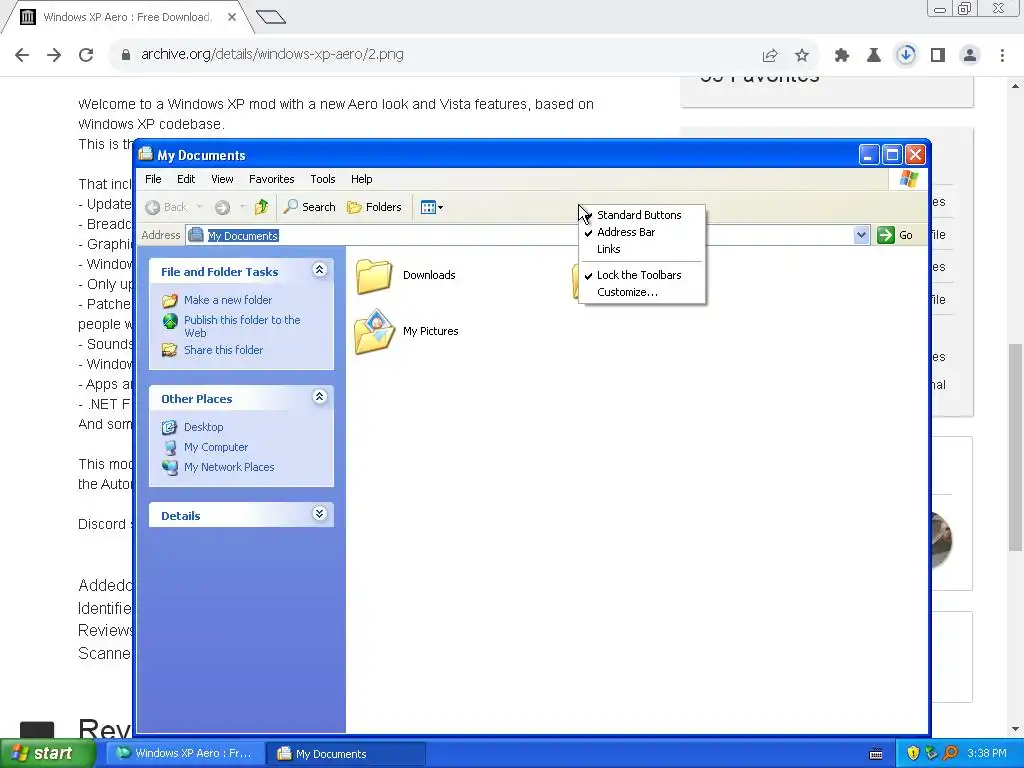
Task: Reload the archive.org page
Action: point(86,55)
